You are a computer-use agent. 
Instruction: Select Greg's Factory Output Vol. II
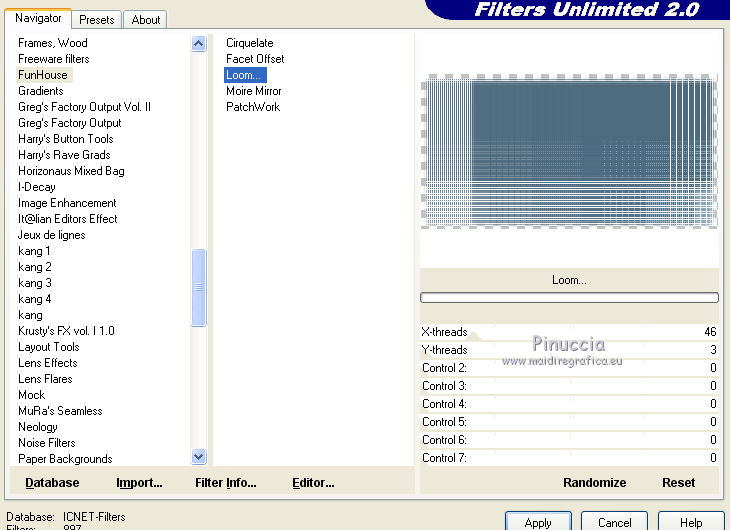click(84, 107)
